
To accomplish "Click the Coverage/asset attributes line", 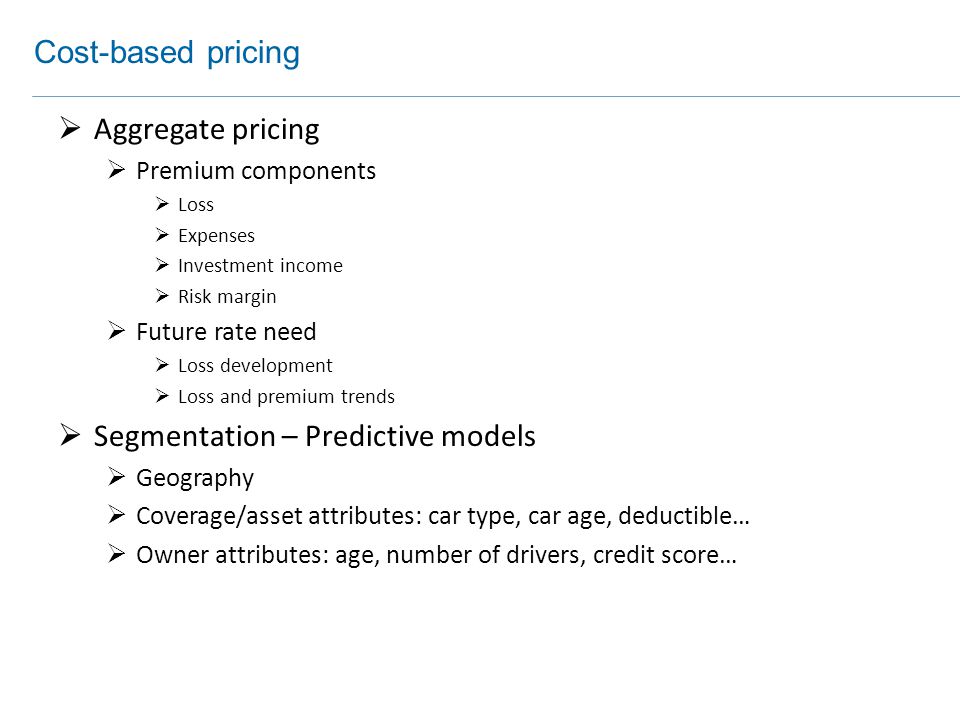I will point(443,516).
